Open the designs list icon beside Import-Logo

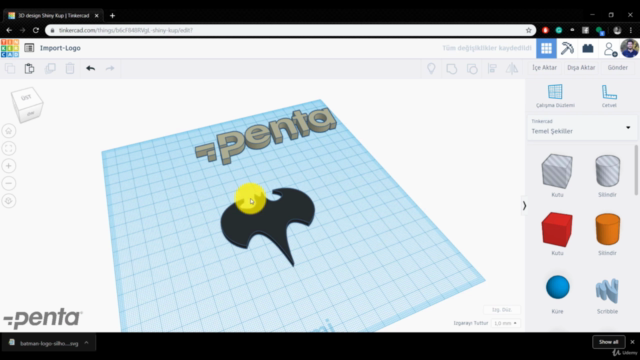(29, 48)
